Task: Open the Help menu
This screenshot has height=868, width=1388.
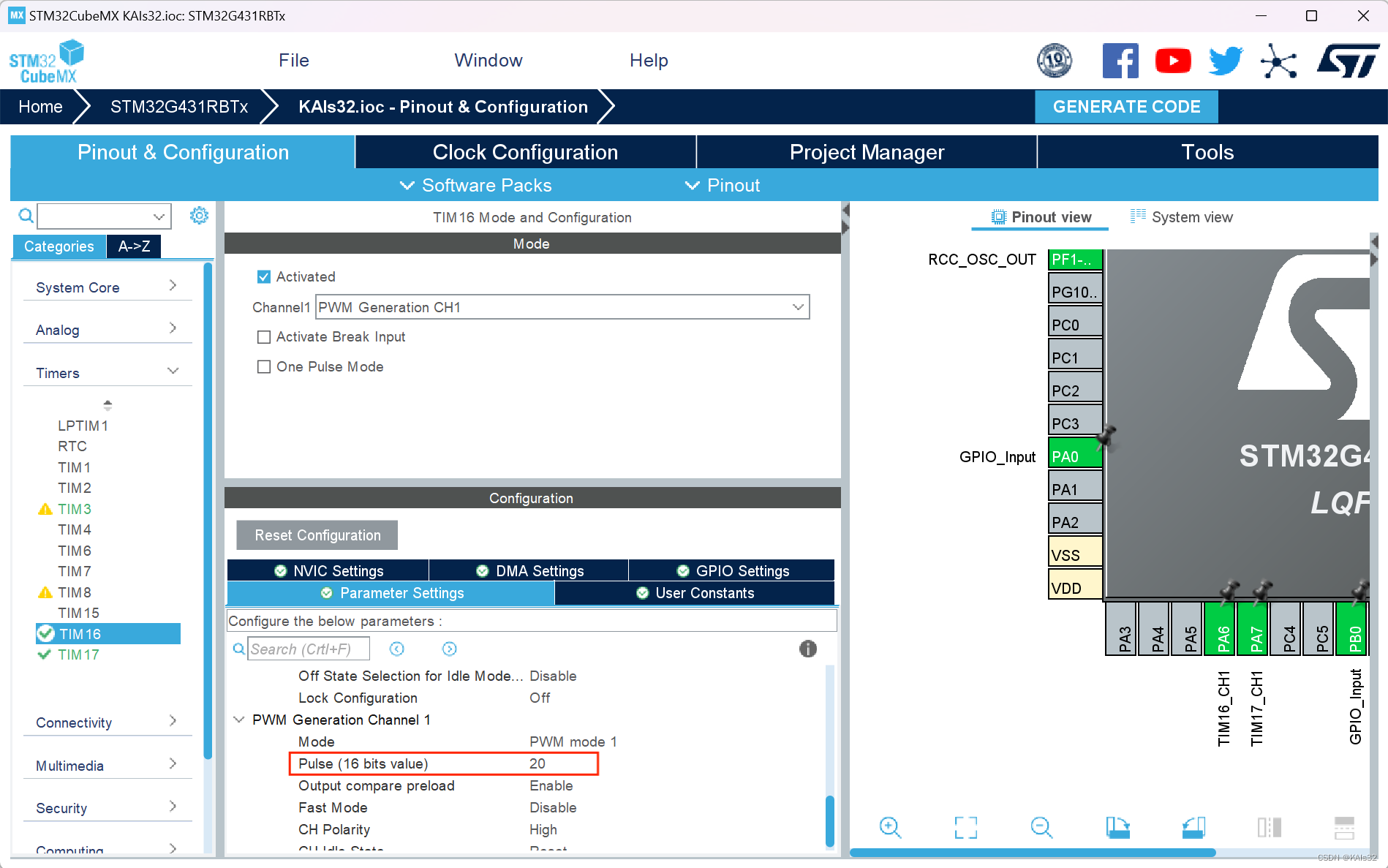Action: 649,61
